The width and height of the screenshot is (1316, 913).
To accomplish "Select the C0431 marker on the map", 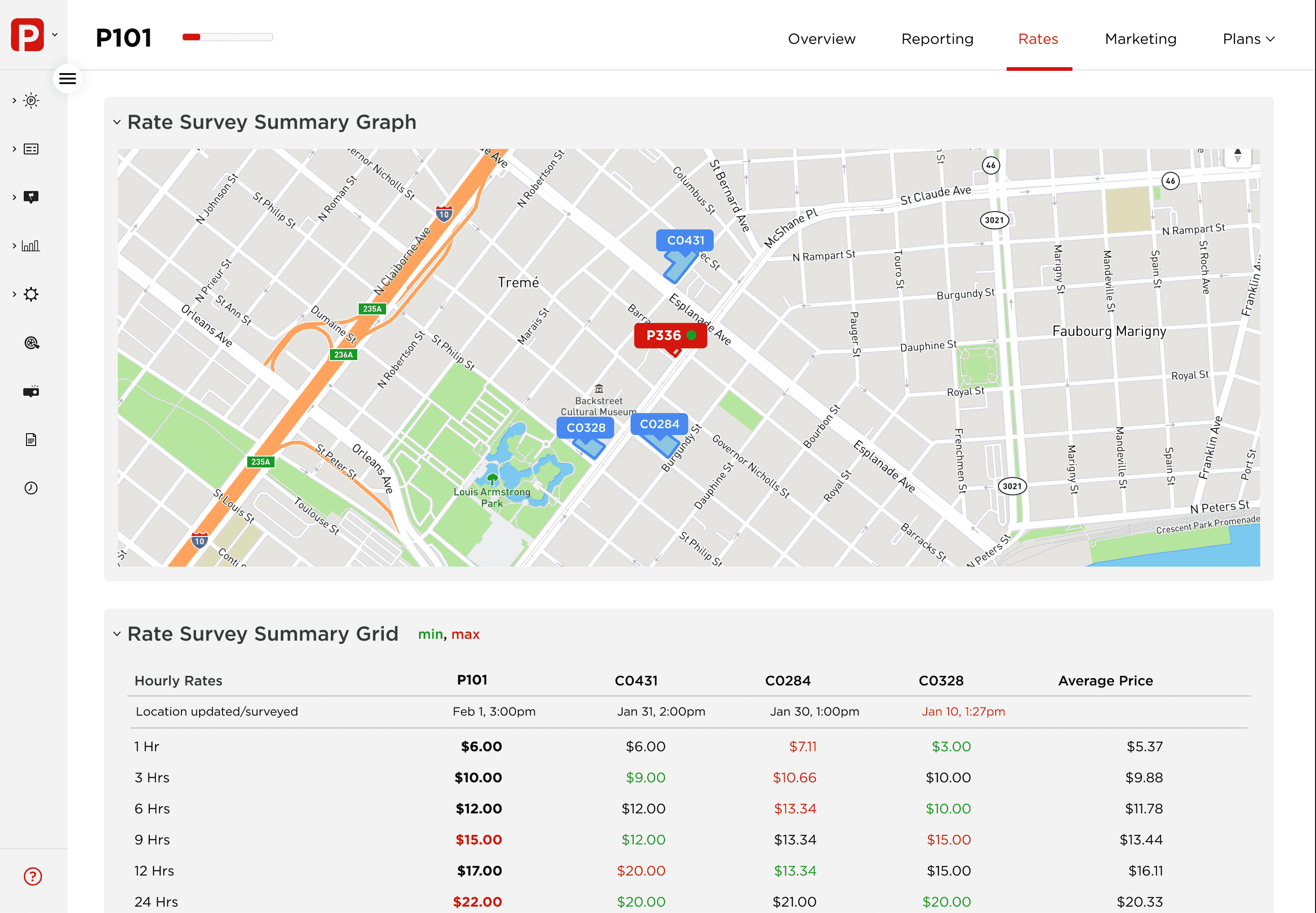I will (x=685, y=241).
